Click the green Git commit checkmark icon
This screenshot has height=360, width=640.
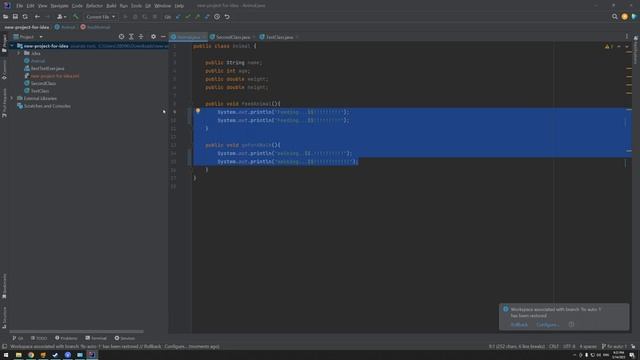click(188, 17)
